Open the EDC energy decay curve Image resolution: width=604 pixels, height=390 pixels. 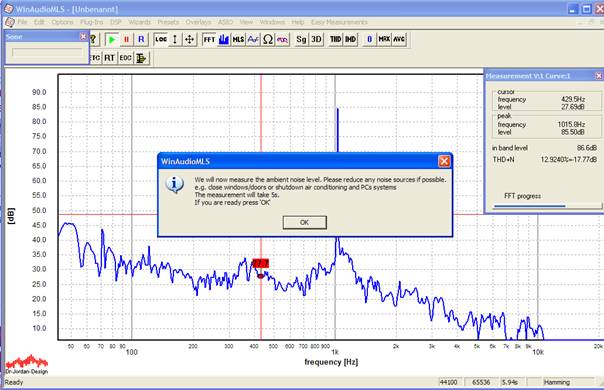pos(125,58)
